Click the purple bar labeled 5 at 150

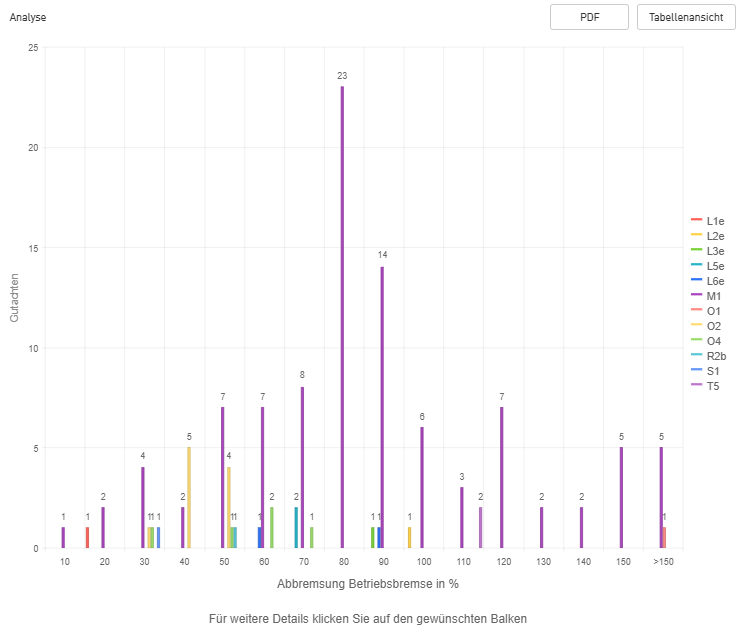coord(621,497)
